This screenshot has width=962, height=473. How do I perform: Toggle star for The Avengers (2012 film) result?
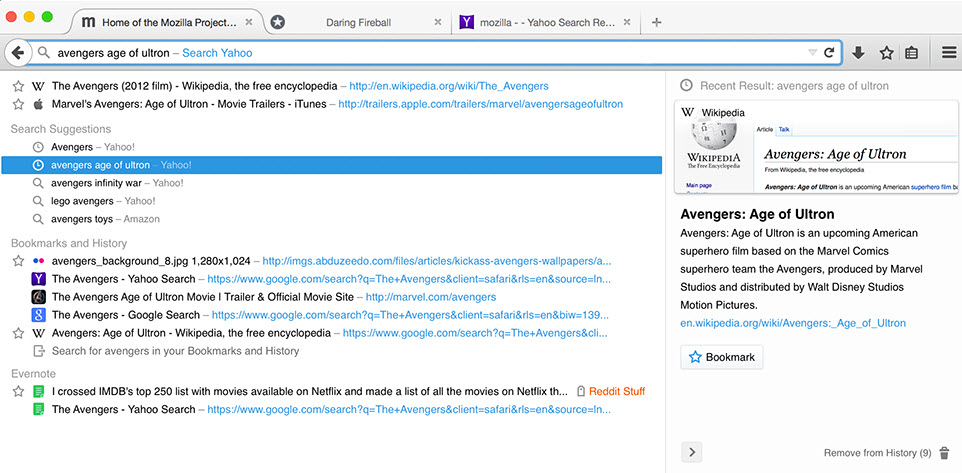18,86
